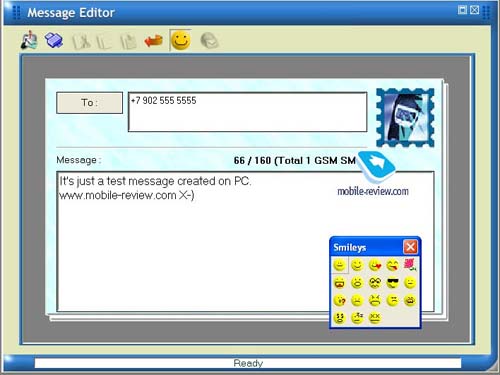Insert the glasses nerd smiley
This screenshot has height=375, width=500.
(375, 283)
